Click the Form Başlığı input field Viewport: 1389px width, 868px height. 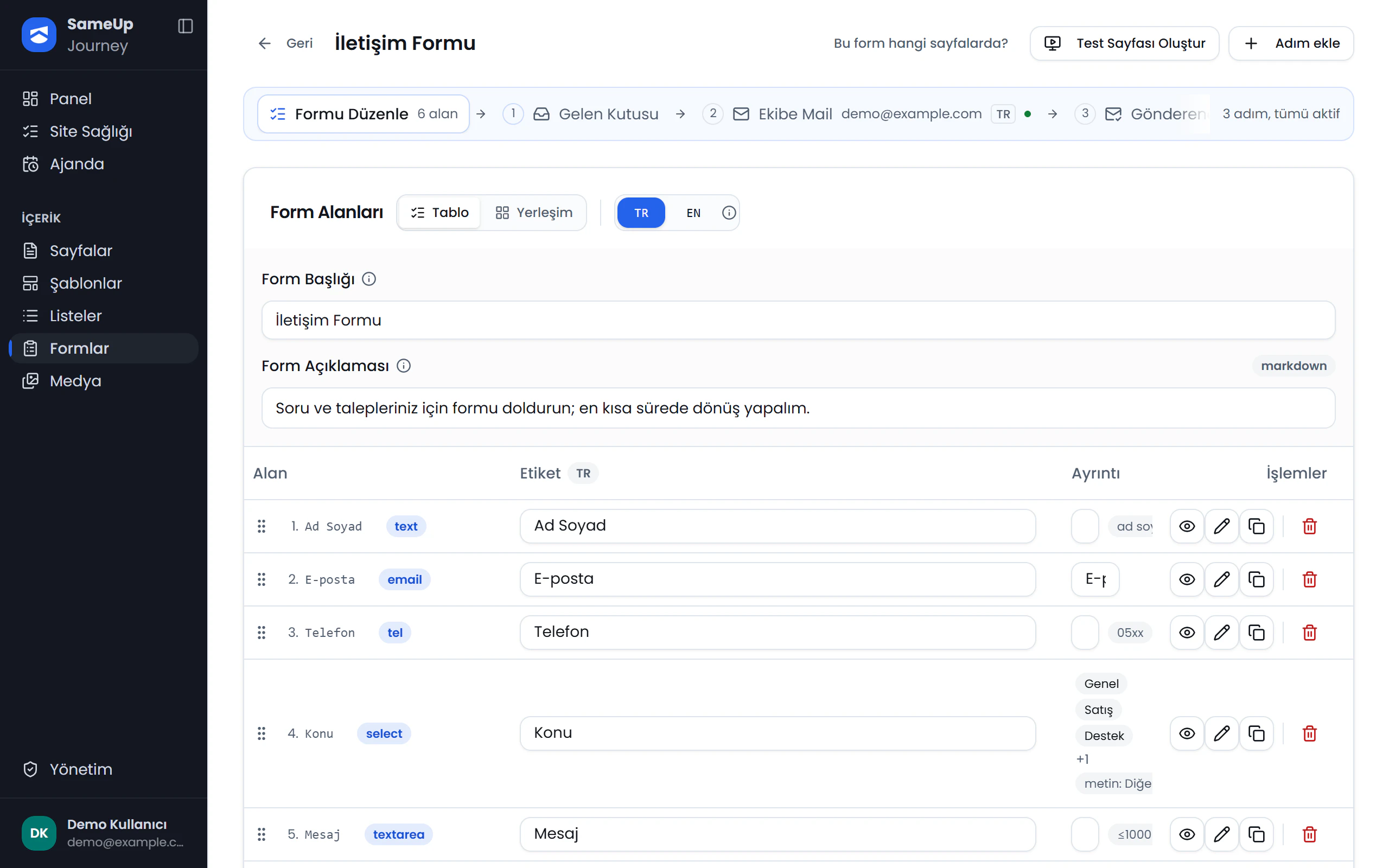click(798, 320)
